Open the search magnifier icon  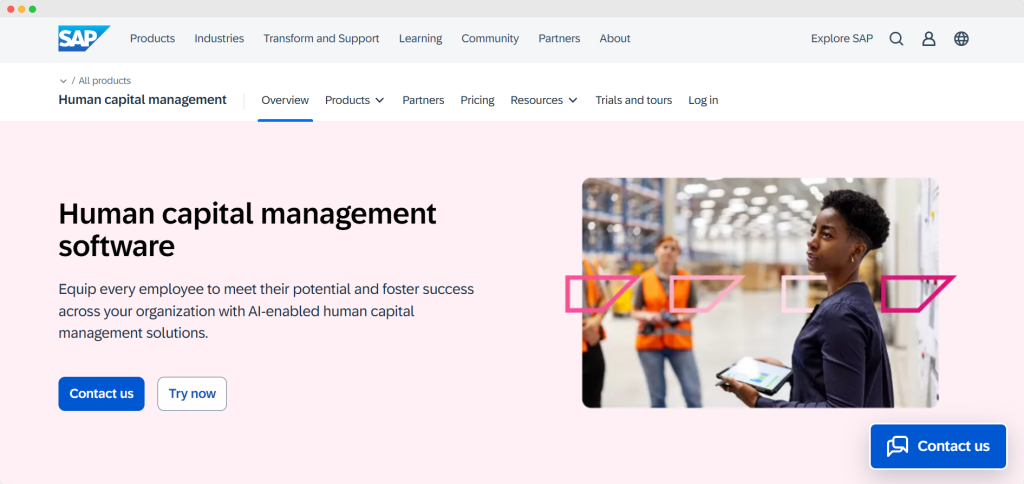click(x=896, y=39)
